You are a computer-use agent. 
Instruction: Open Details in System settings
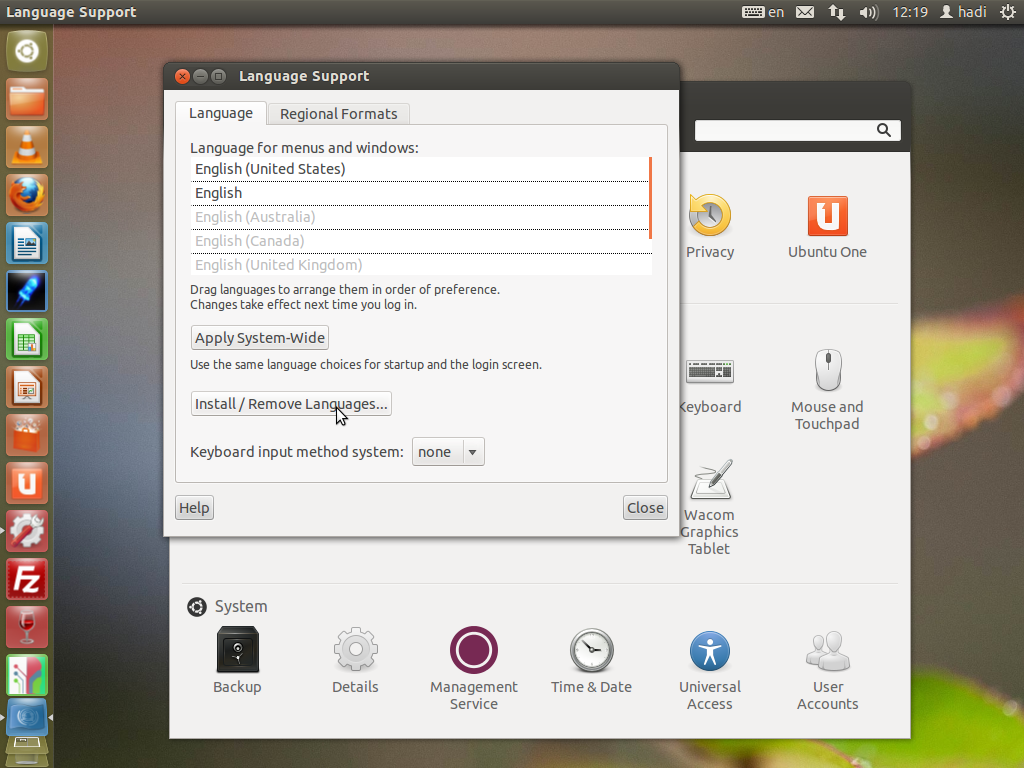pyautogui.click(x=355, y=651)
